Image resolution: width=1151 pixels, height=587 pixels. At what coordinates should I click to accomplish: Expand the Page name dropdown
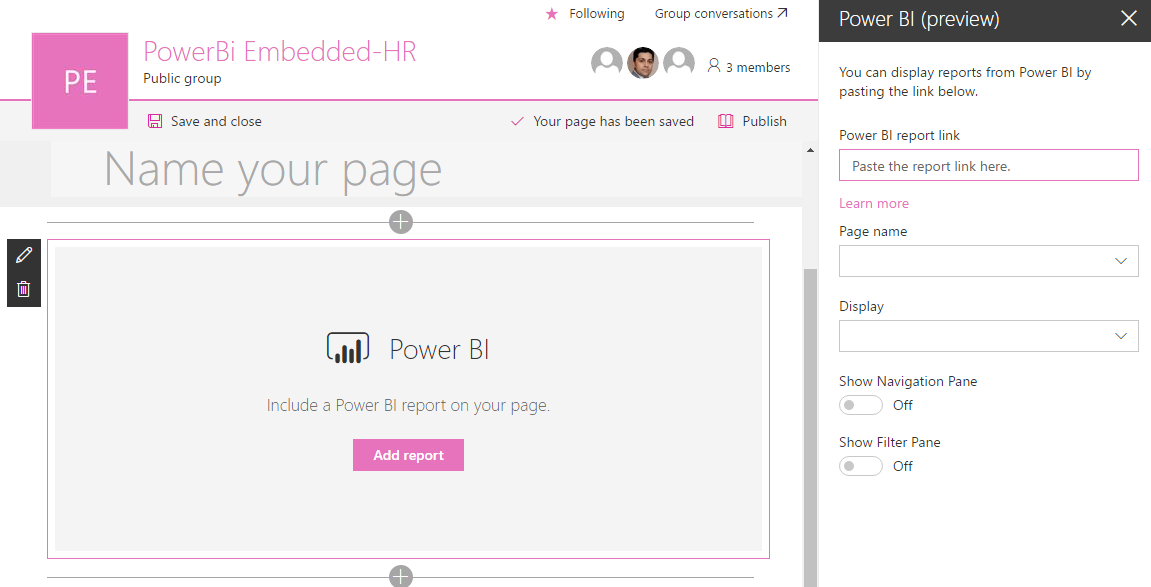coord(989,261)
